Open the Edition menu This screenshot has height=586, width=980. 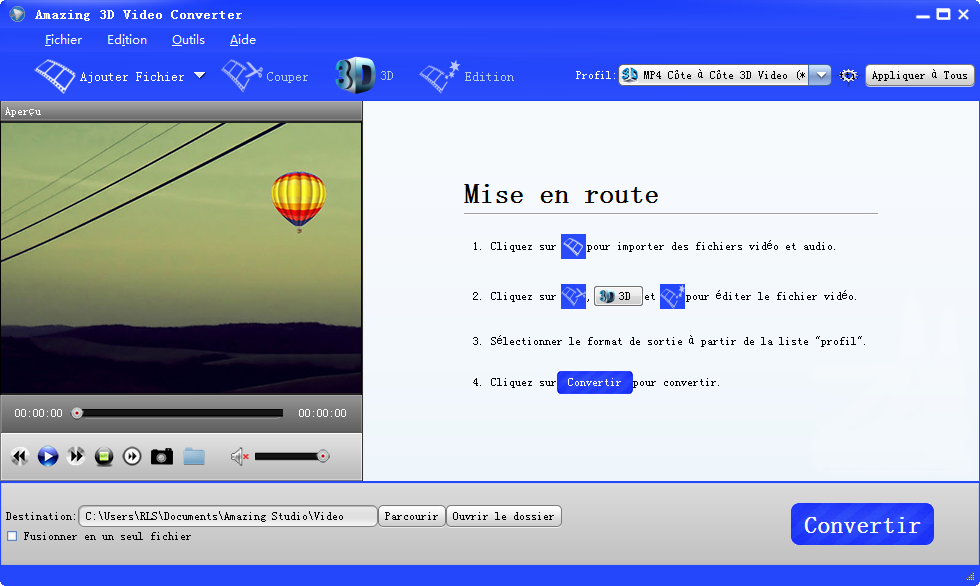pyautogui.click(x=127, y=40)
